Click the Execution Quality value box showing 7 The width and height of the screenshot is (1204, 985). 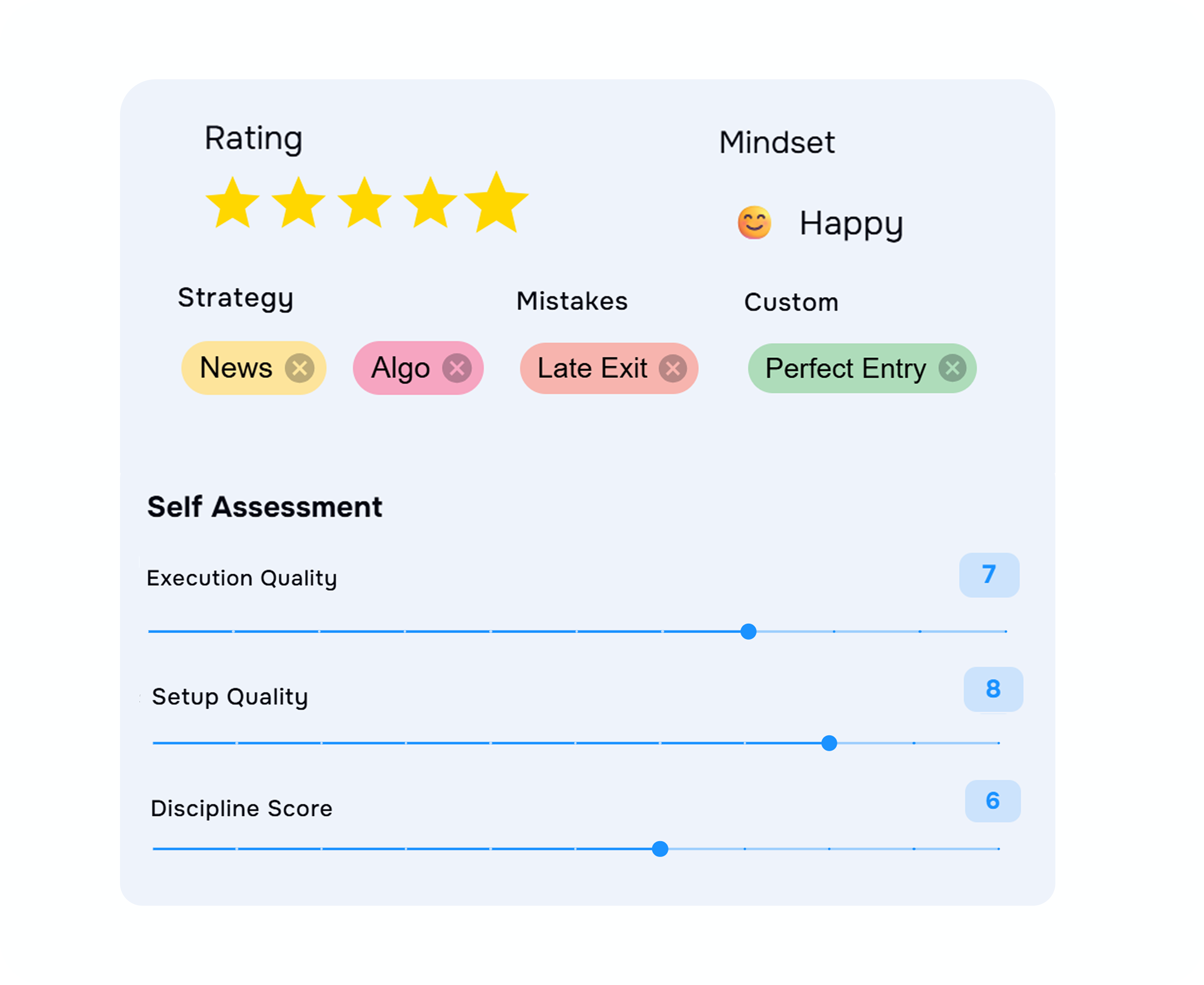(x=989, y=575)
